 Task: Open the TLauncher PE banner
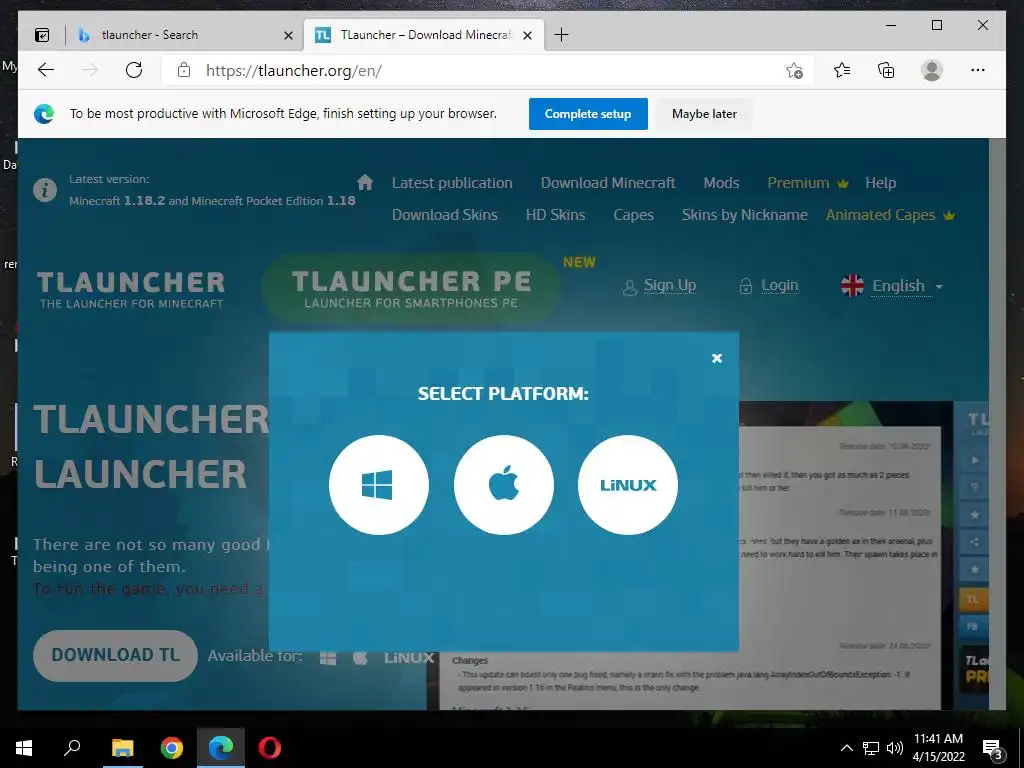pos(411,289)
